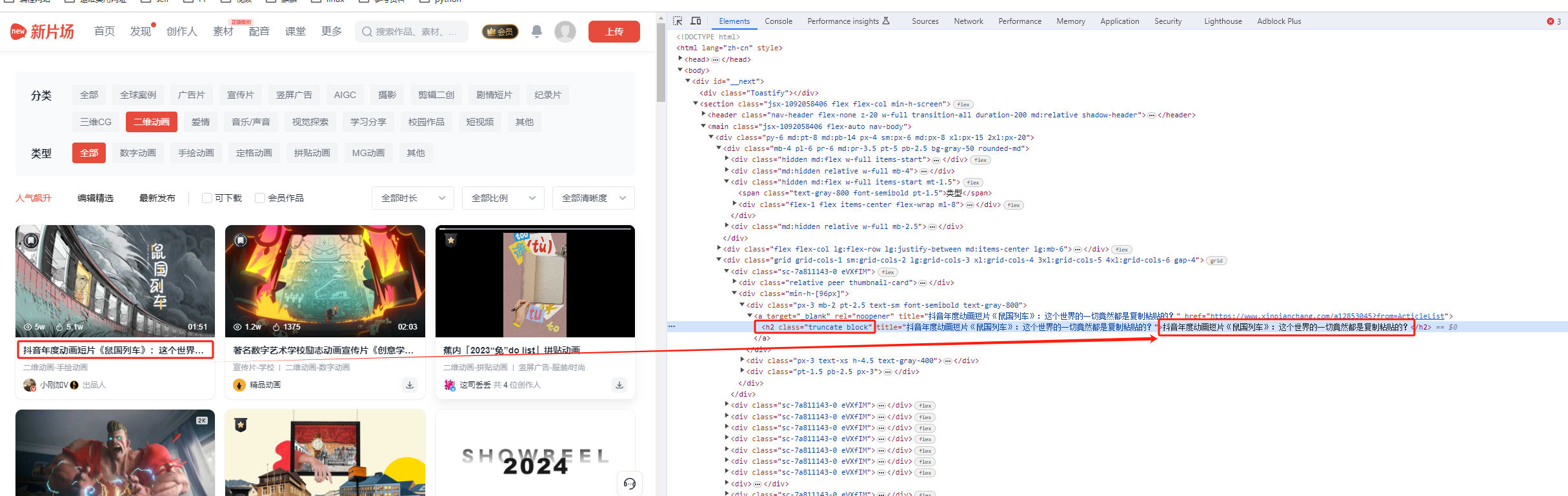Click the grid badge in Elements panel
This screenshot has width=1568, height=496.
pos(1216,261)
